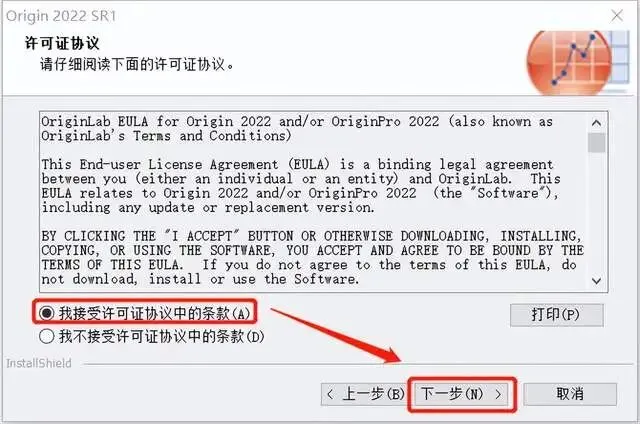Viewport: 640px width, 424px height.
Task: Cancel the installation with 取消
Action: point(570,394)
